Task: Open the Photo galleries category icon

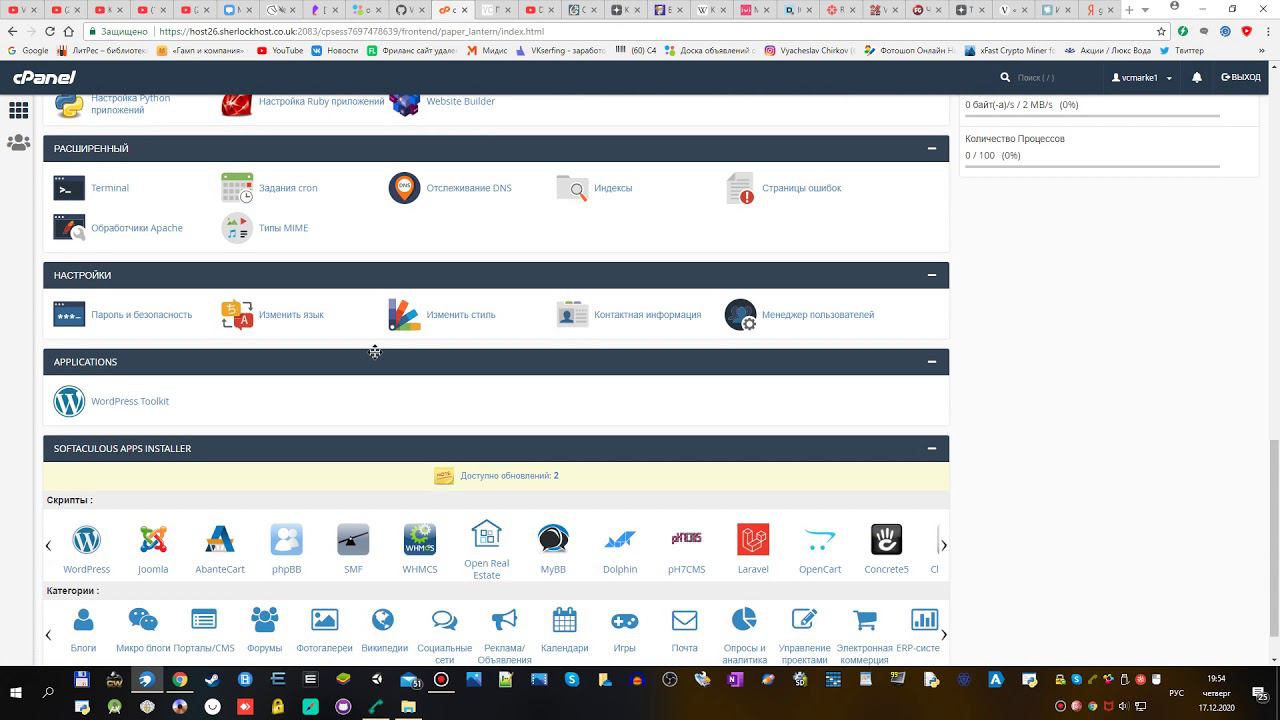Action: 324,620
